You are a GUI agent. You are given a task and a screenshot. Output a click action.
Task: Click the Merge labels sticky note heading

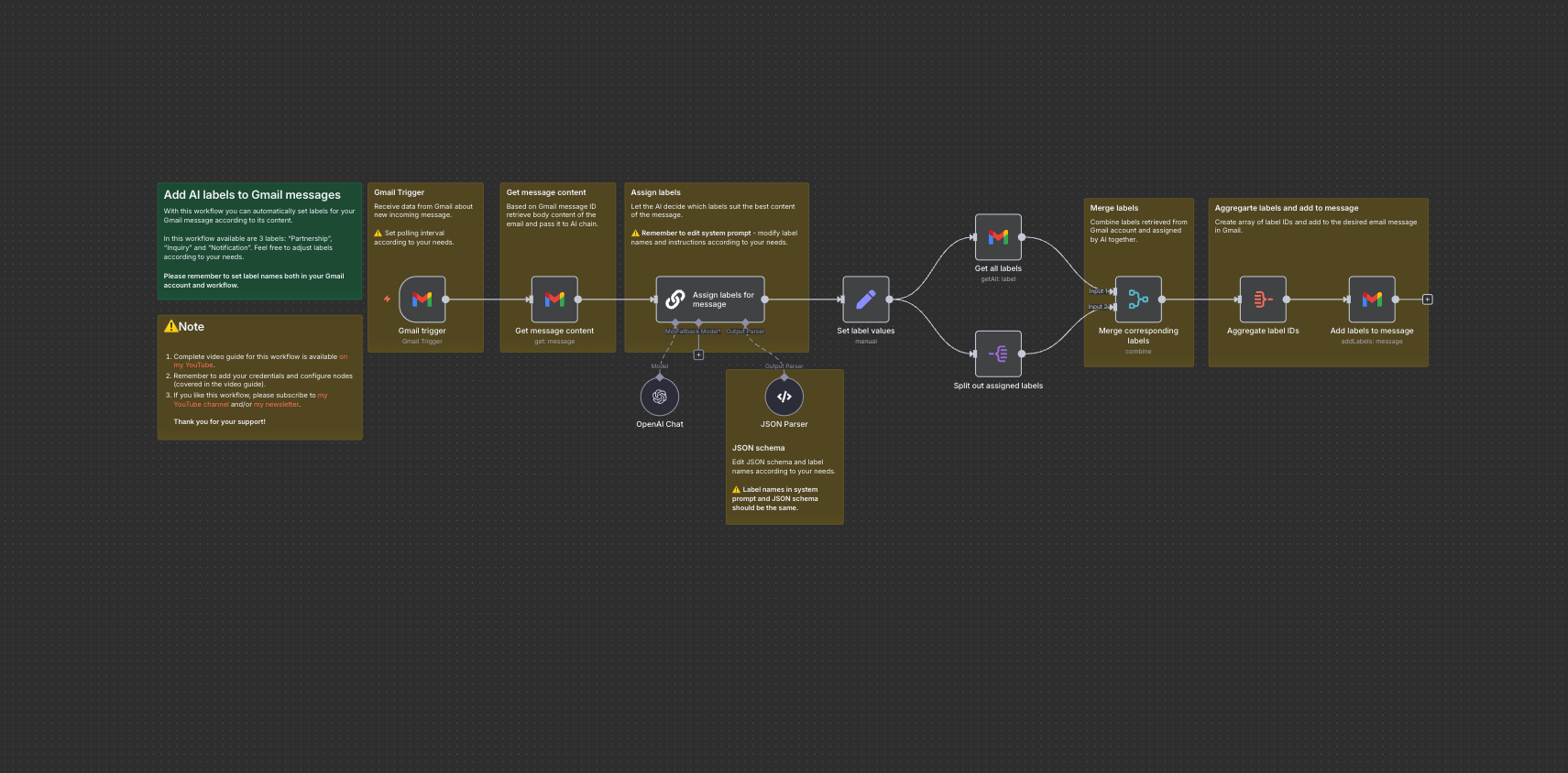(x=1113, y=208)
